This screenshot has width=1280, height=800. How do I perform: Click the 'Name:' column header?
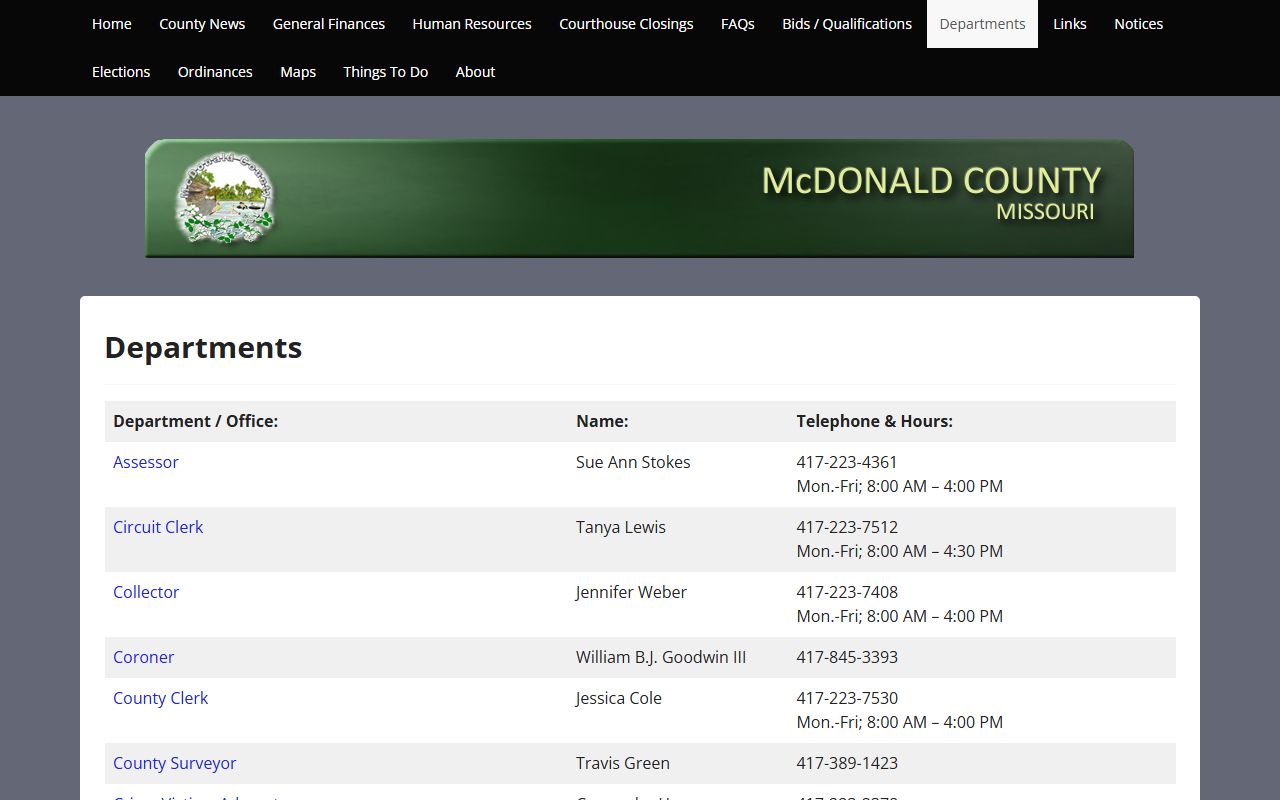(x=602, y=421)
